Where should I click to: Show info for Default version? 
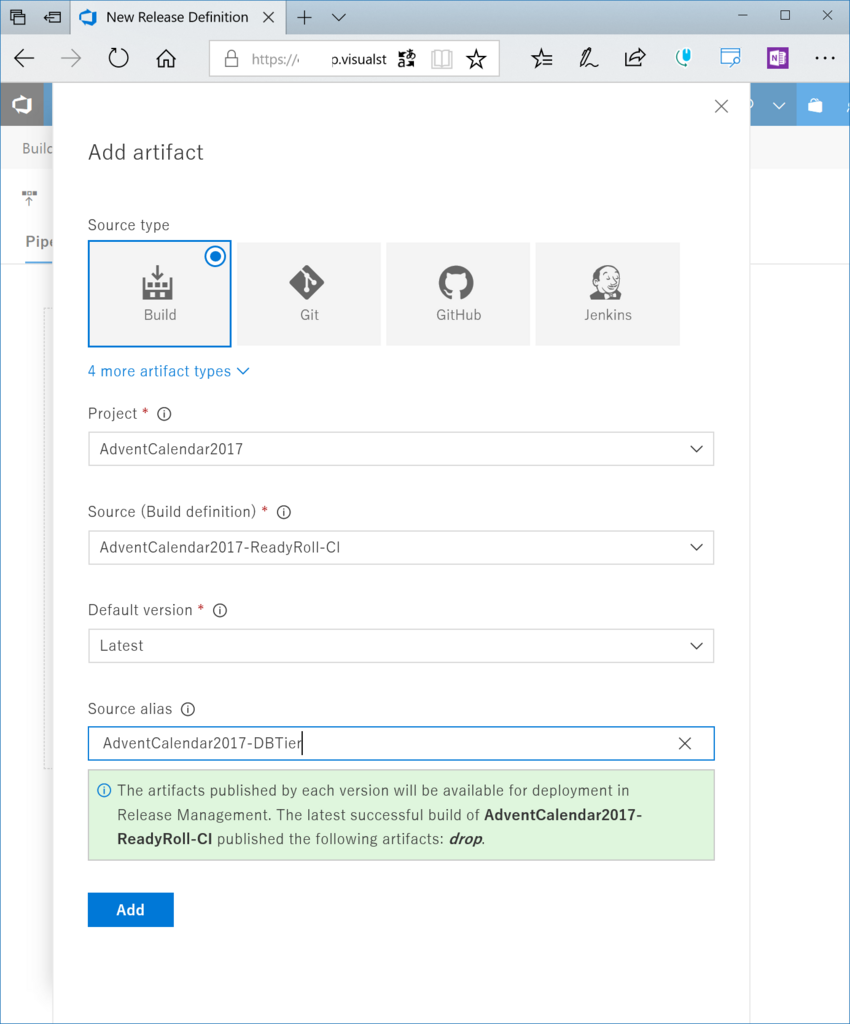click(220, 611)
